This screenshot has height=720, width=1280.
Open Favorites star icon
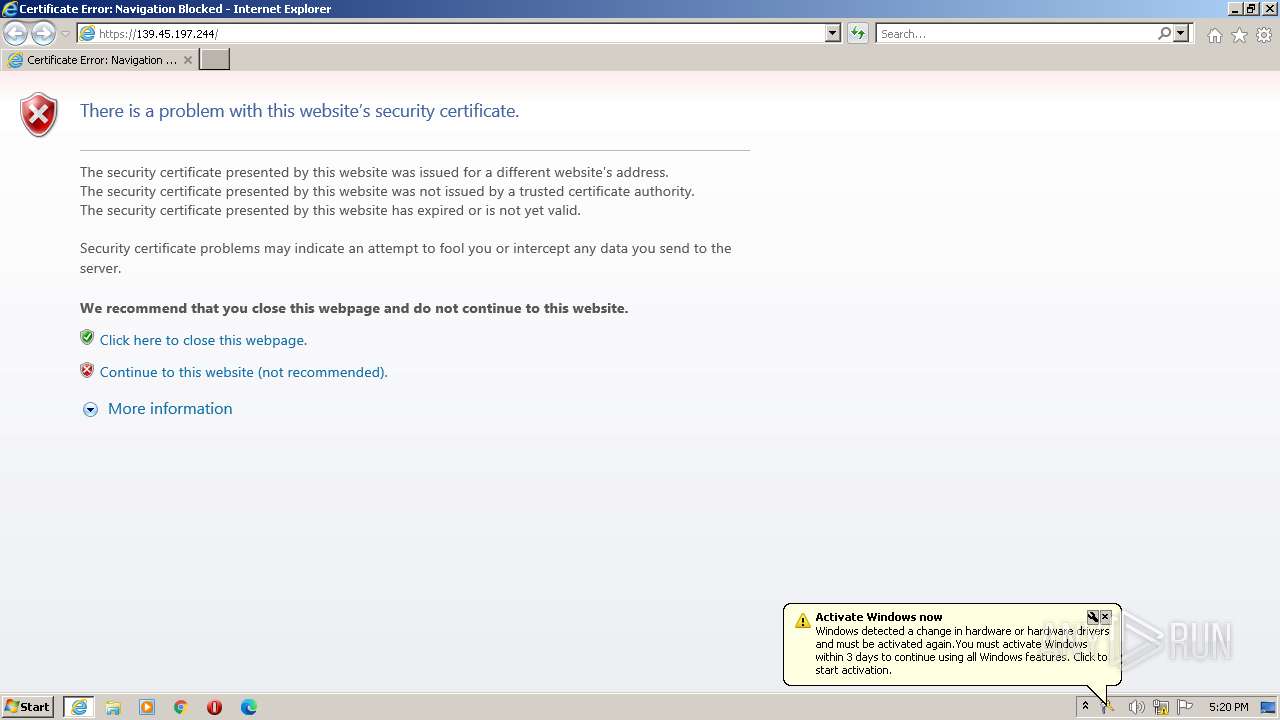1239,35
